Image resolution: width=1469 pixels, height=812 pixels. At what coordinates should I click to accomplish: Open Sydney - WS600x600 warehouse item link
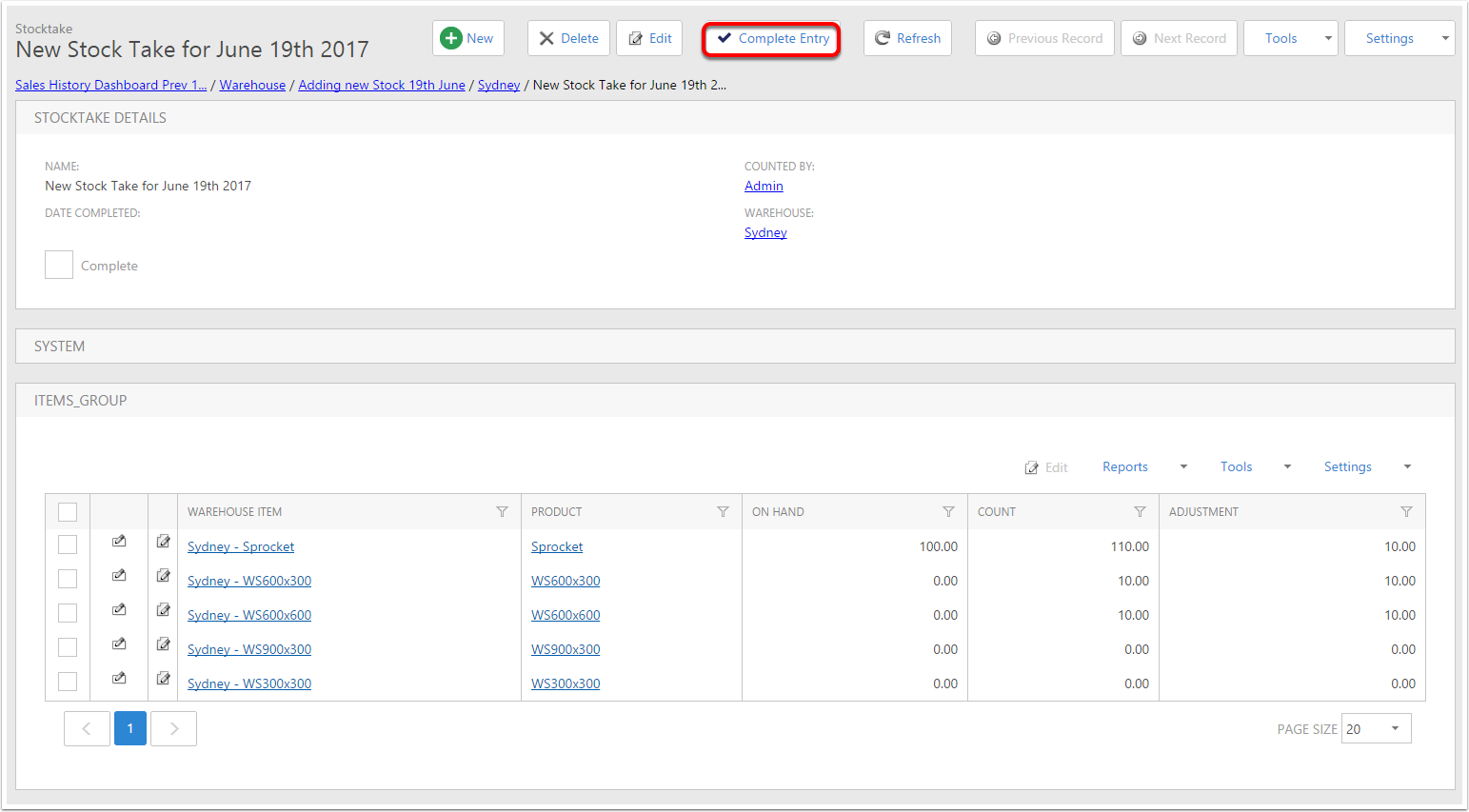point(249,615)
